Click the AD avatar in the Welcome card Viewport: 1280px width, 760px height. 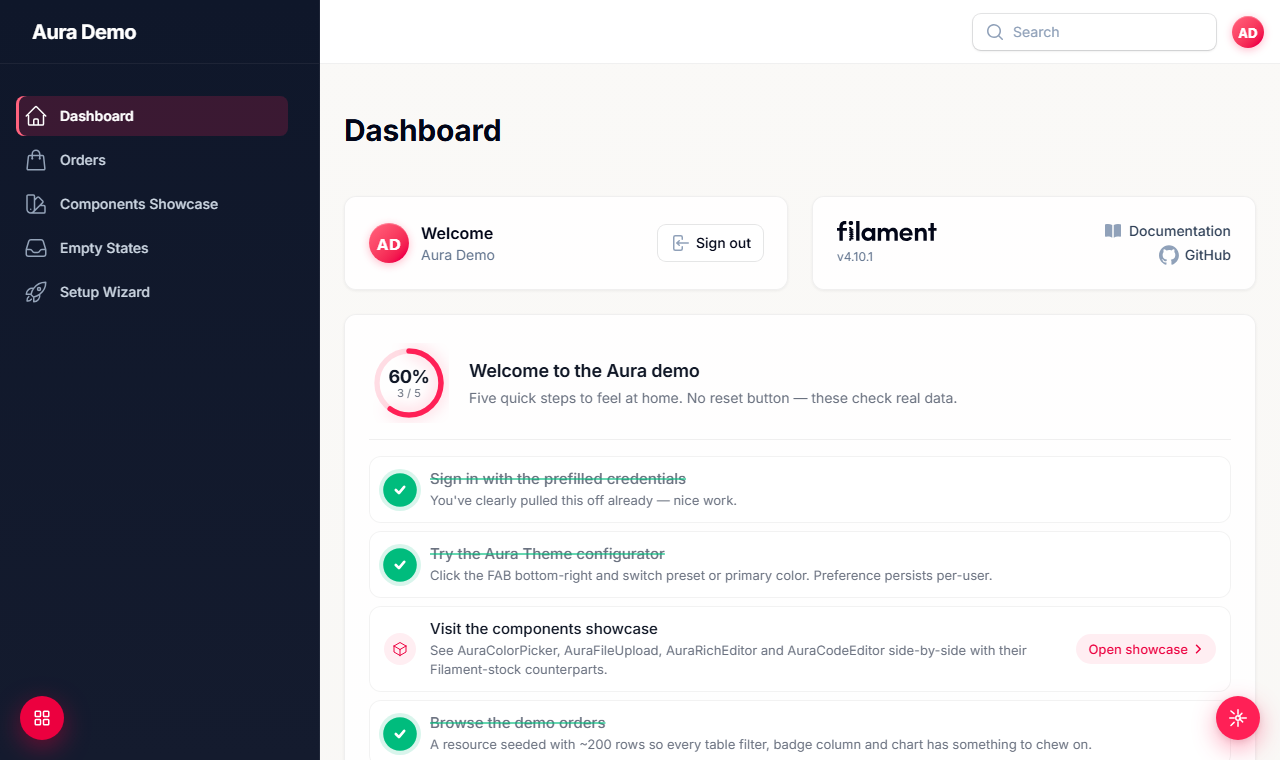pos(389,243)
